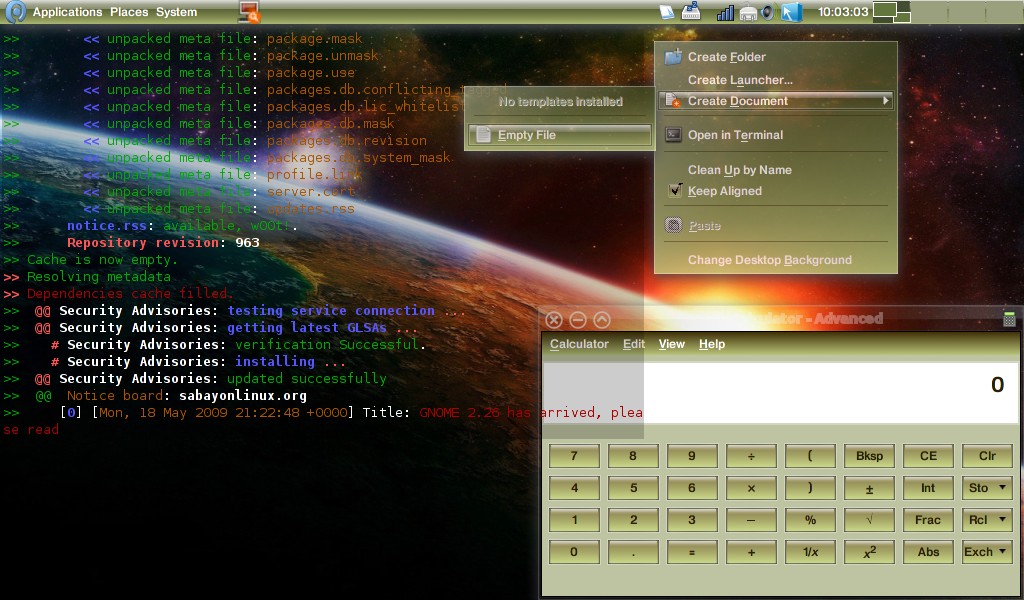This screenshot has height=600, width=1024.
Task: Click the calculator icon in the title bar corner
Action: point(1009,319)
